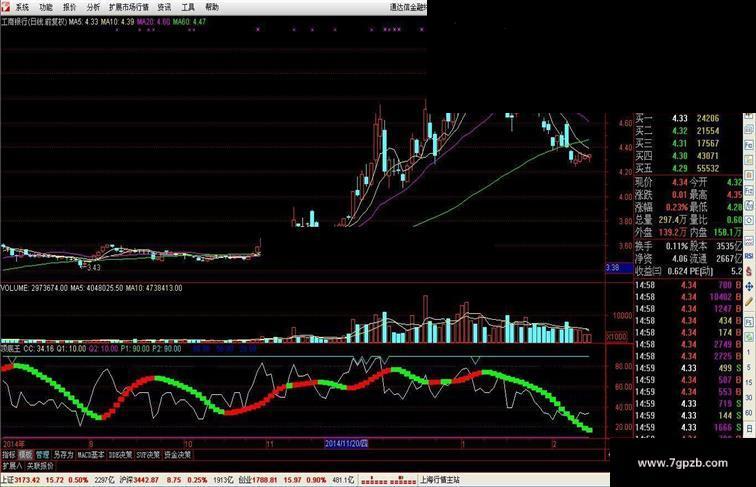Click the mini index chart in status bar
This screenshot has width=756, height=487.
click(x=388, y=480)
